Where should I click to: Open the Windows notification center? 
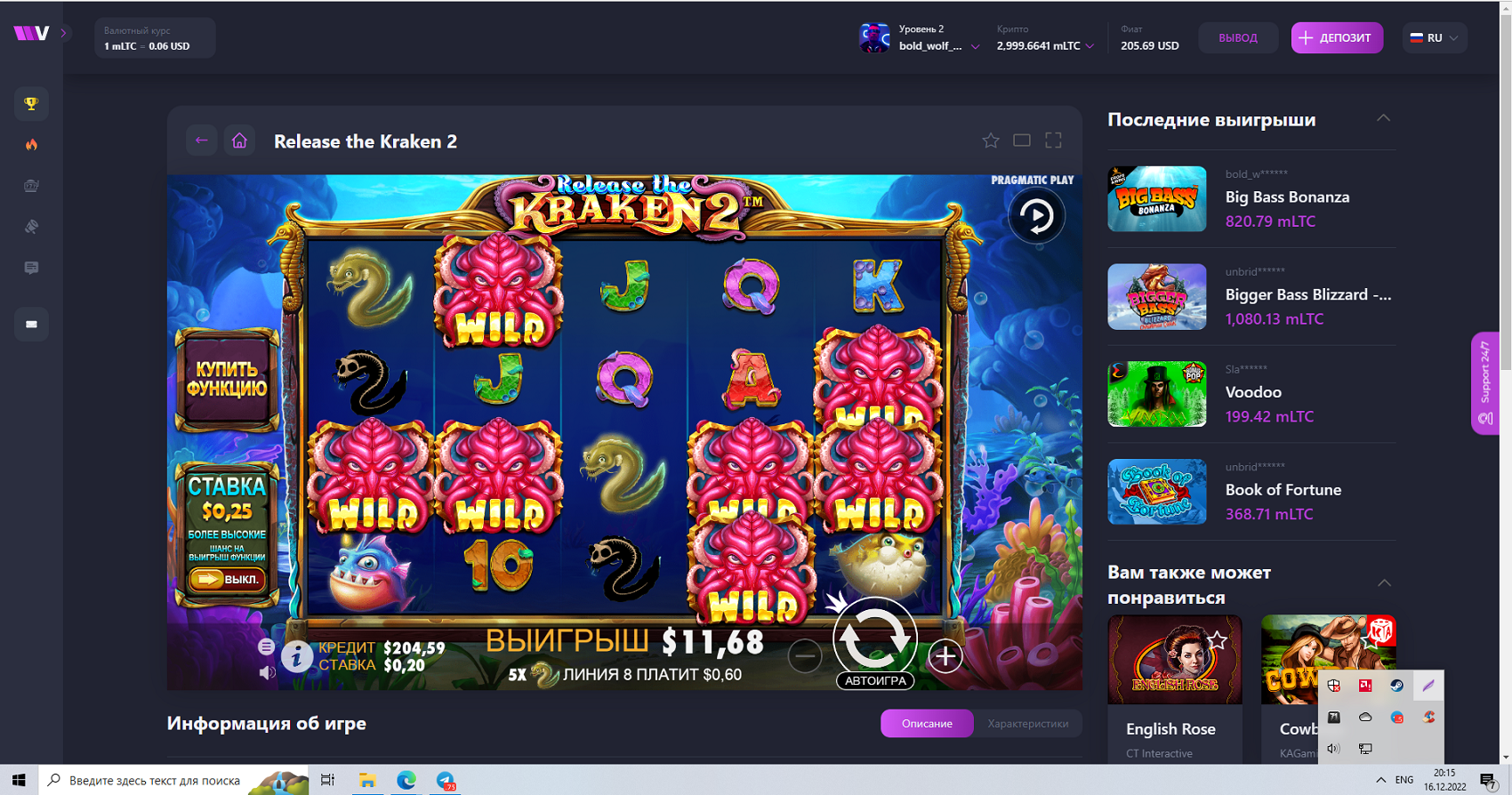tap(1488, 781)
